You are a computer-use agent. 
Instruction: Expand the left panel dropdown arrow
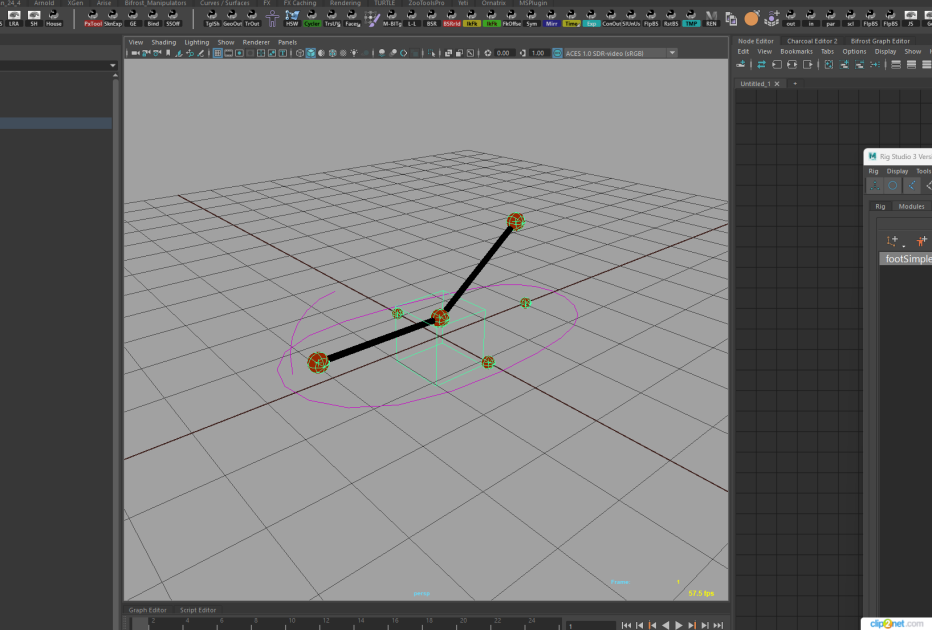point(112,65)
